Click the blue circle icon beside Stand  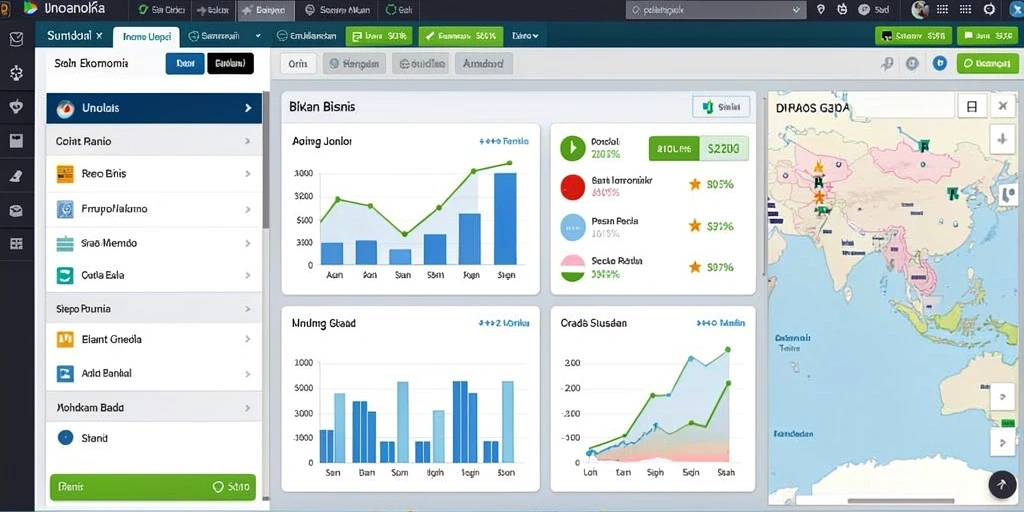point(65,438)
